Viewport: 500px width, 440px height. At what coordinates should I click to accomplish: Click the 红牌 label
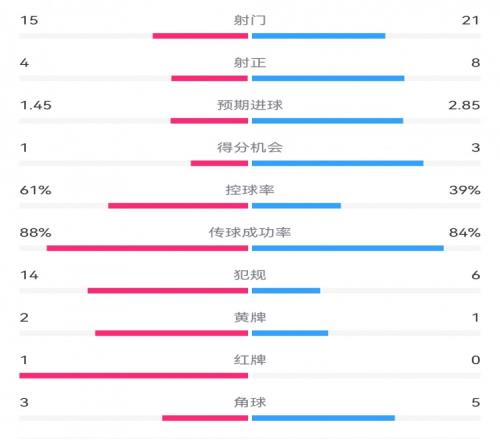(x=250, y=360)
